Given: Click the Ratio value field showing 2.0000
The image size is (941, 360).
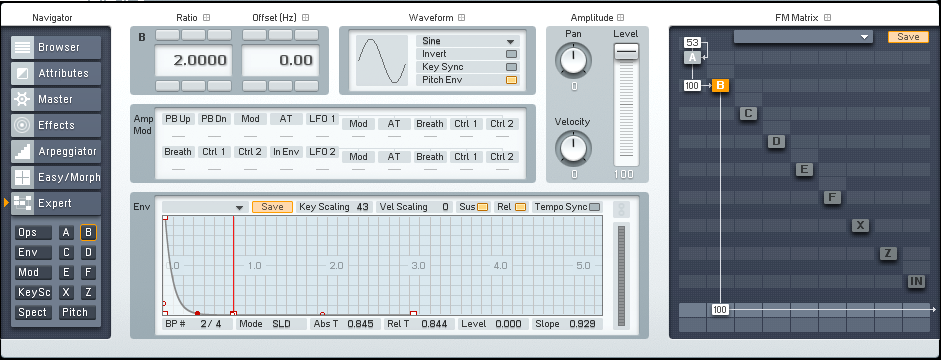Looking at the screenshot, I should [194, 60].
